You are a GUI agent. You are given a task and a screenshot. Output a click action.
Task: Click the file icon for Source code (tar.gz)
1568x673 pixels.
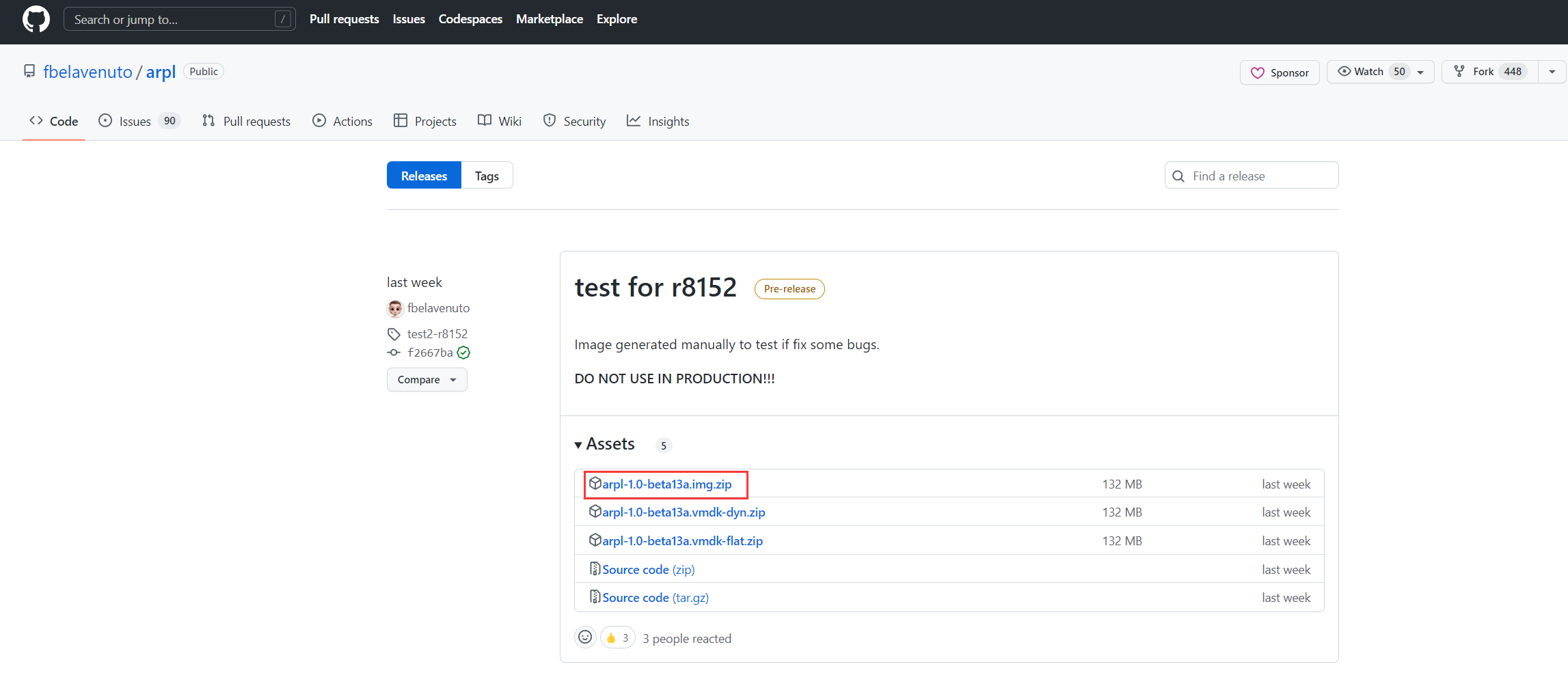point(595,596)
